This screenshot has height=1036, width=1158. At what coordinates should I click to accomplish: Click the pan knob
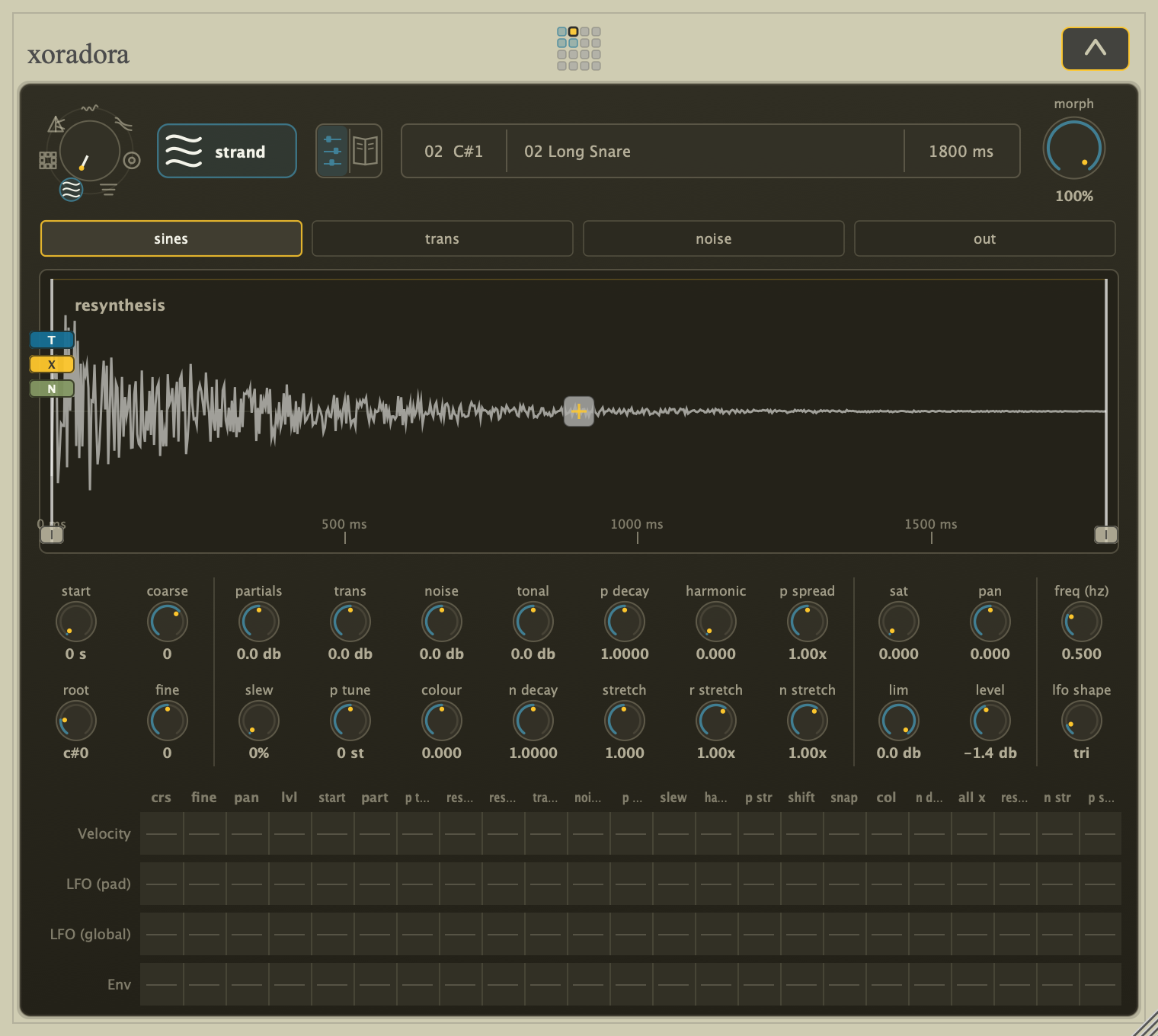click(990, 622)
